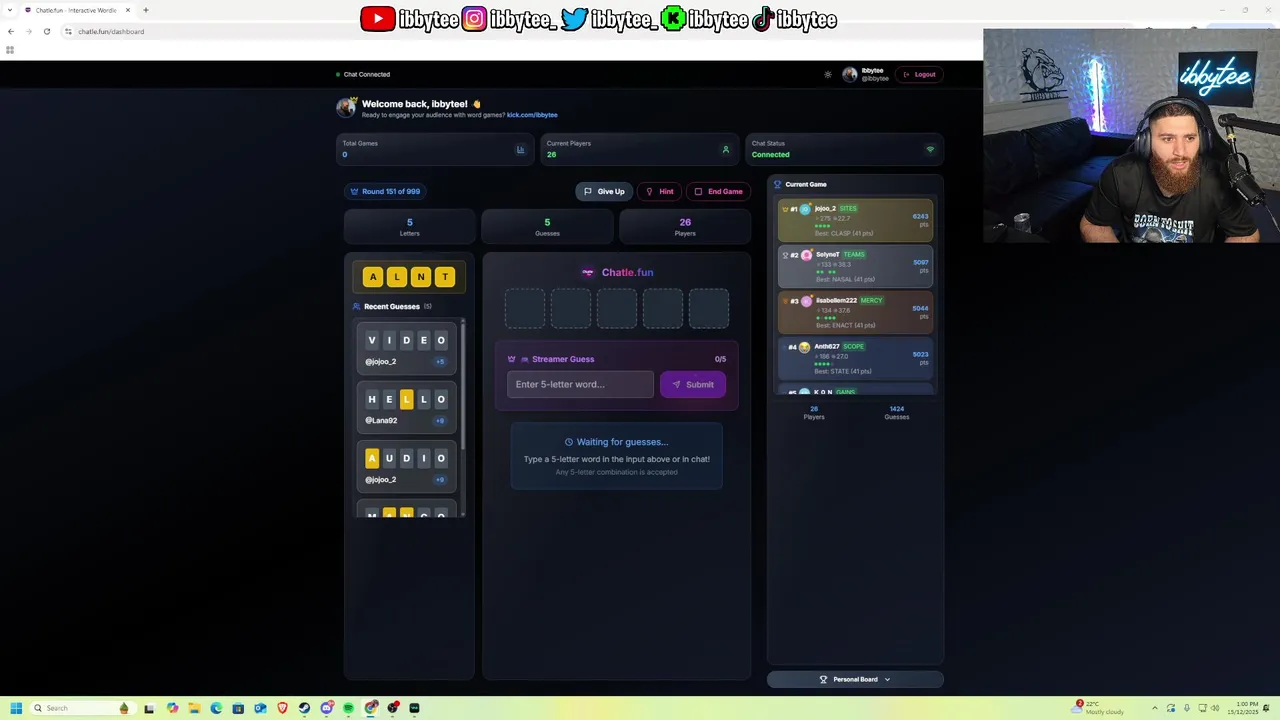Click the 26 Players stat card
This screenshot has width=1280, height=720.
[x=685, y=227]
